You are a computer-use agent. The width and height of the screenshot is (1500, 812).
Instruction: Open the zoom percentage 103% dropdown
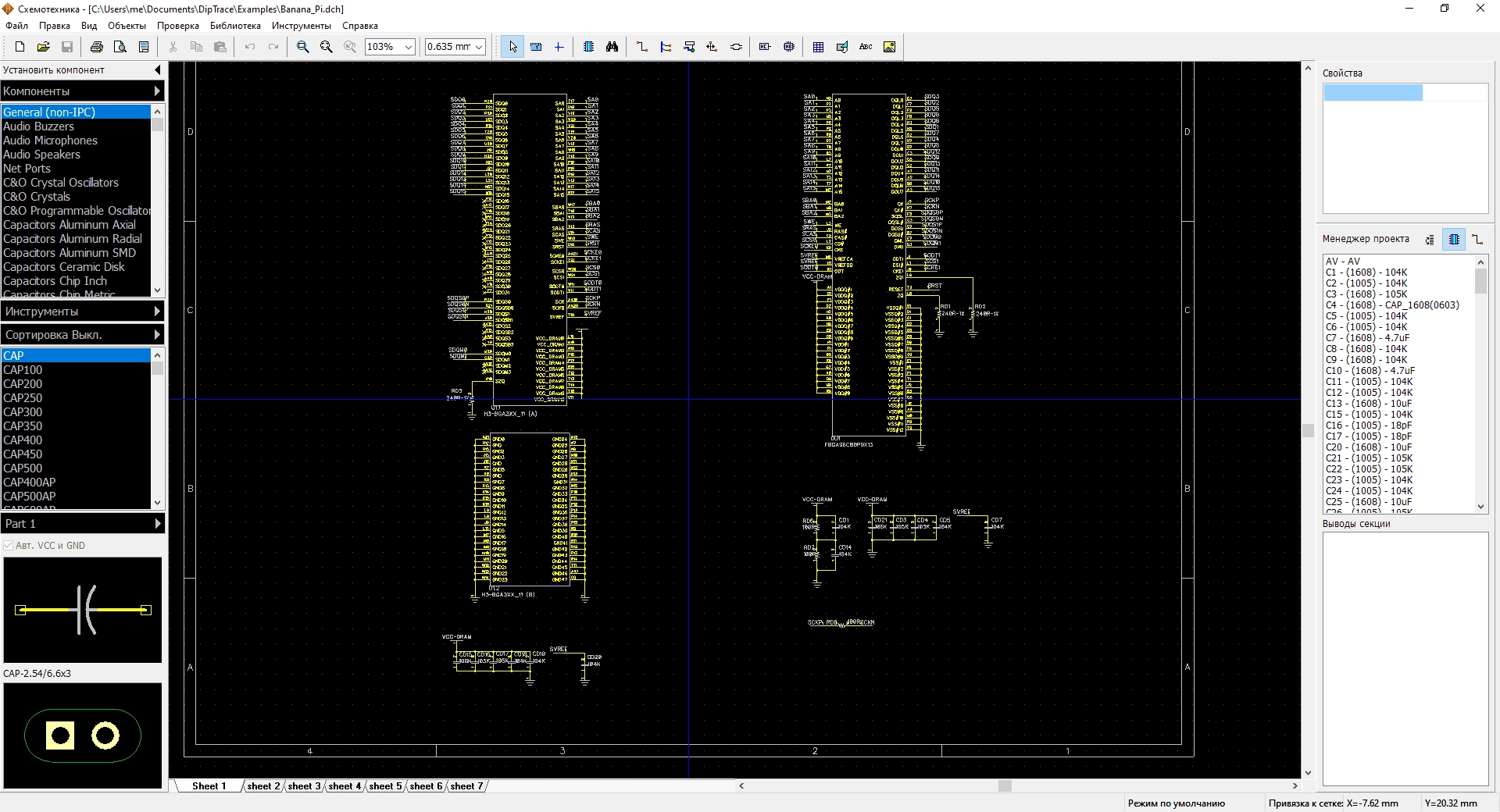click(x=409, y=47)
